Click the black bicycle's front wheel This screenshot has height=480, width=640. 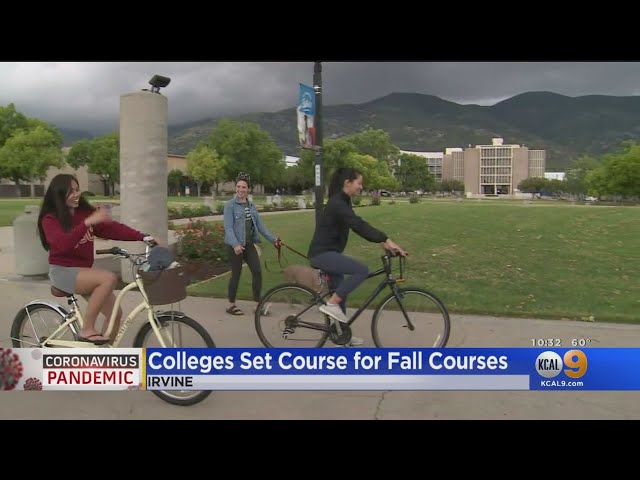(410, 318)
